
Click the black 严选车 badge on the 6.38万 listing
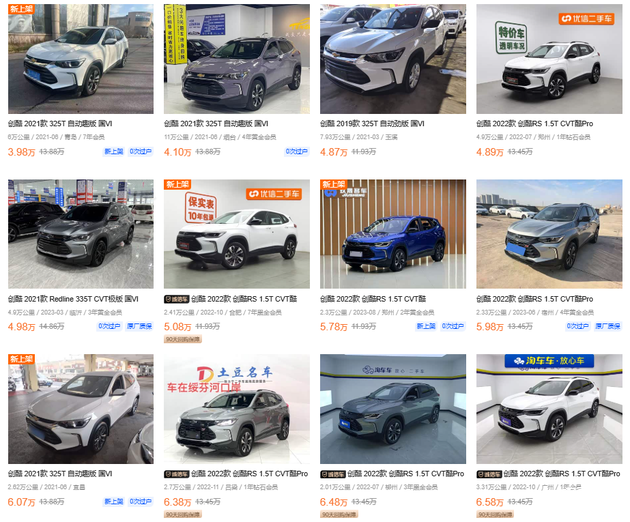(176, 474)
